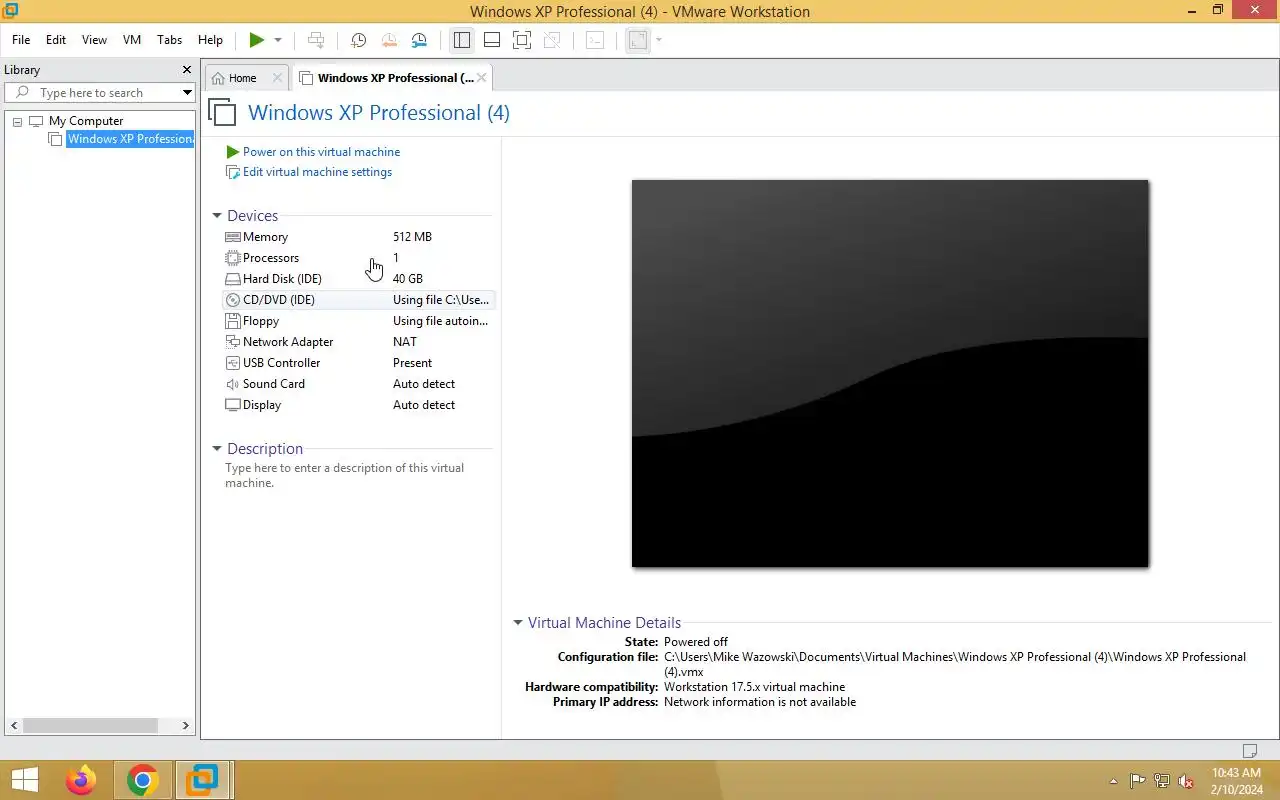Screen dimensions: 1280x800
Task: Open the Tabs menu
Action: coord(170,40)
